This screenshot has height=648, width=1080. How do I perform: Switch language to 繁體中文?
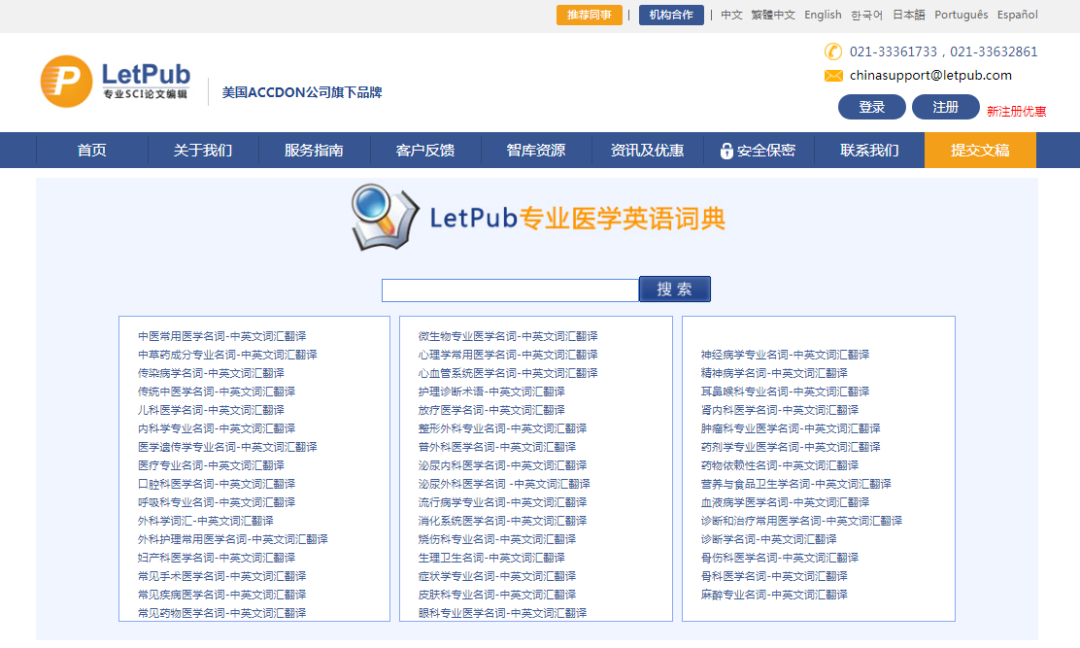(x=773, y=14)
